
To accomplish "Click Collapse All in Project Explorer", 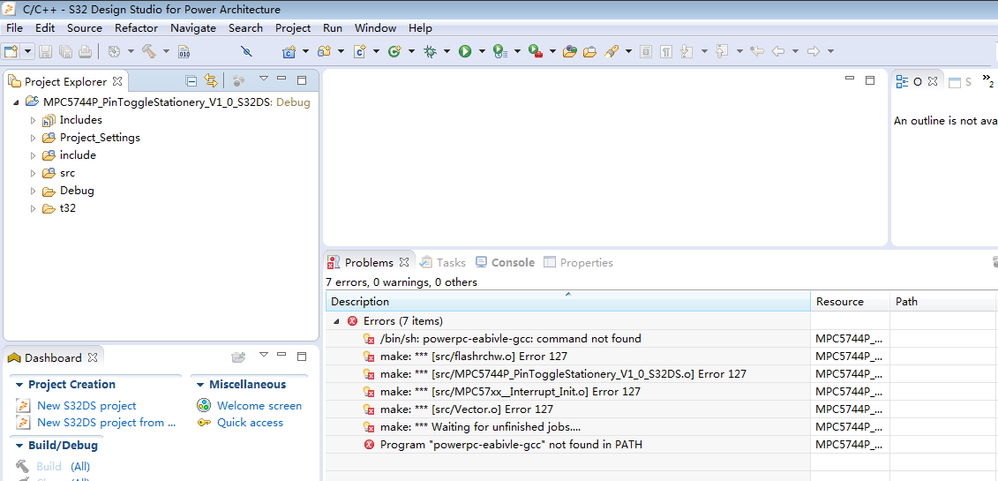I will [191, 81].
